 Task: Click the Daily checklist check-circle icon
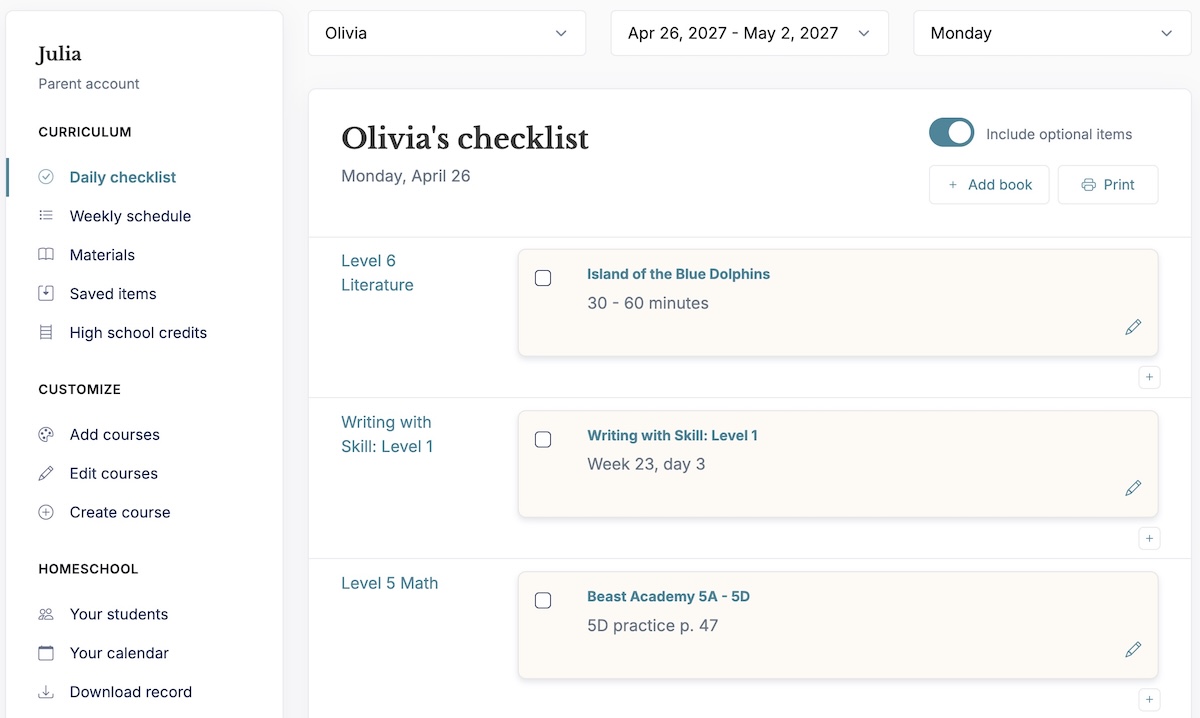pyautogui.click(x=46, y=177)
